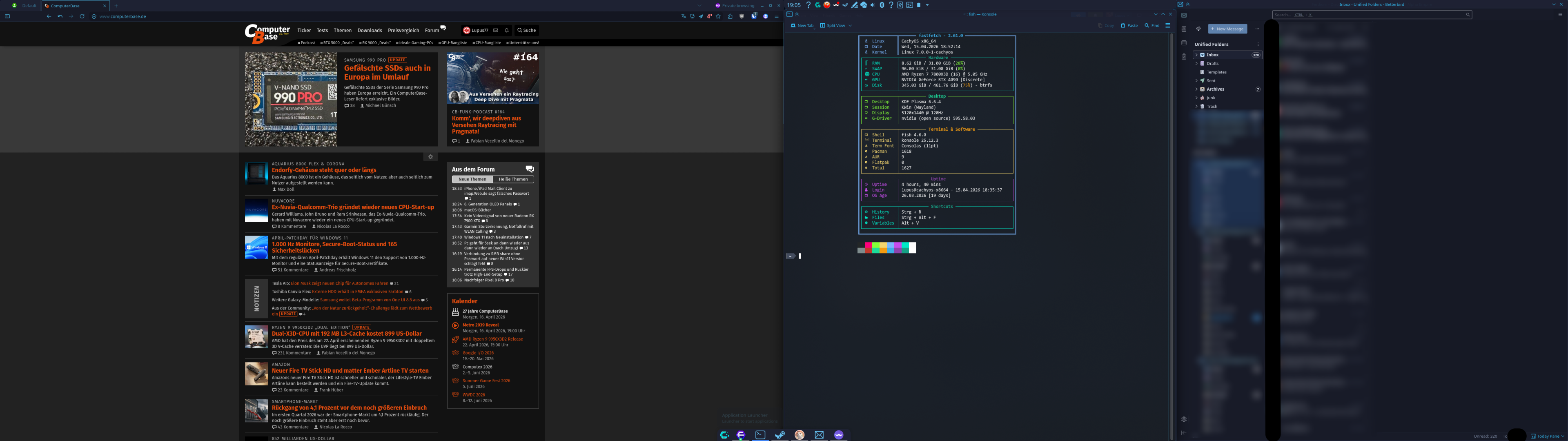Expand the Inbox folder chevron

click(1196, 55)
